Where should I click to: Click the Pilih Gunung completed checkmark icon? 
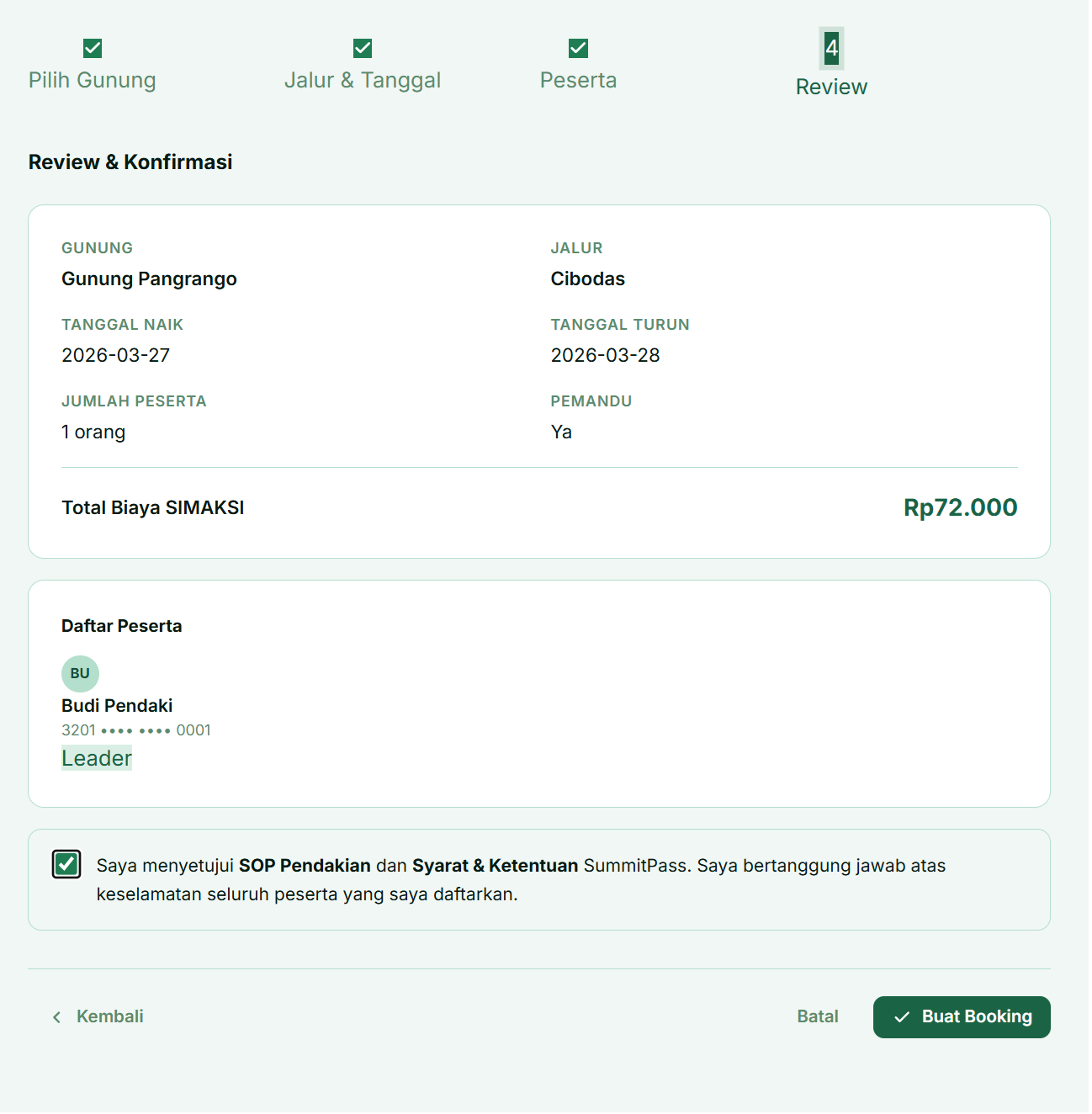pos(93,48)
